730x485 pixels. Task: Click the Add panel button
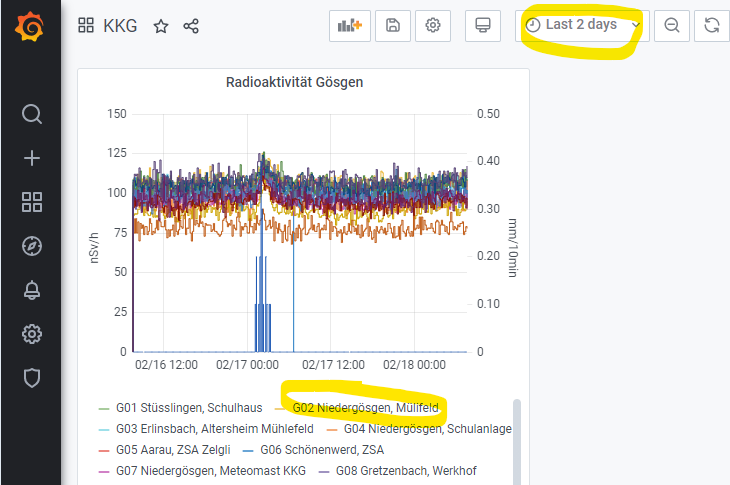tap(350, 26)
